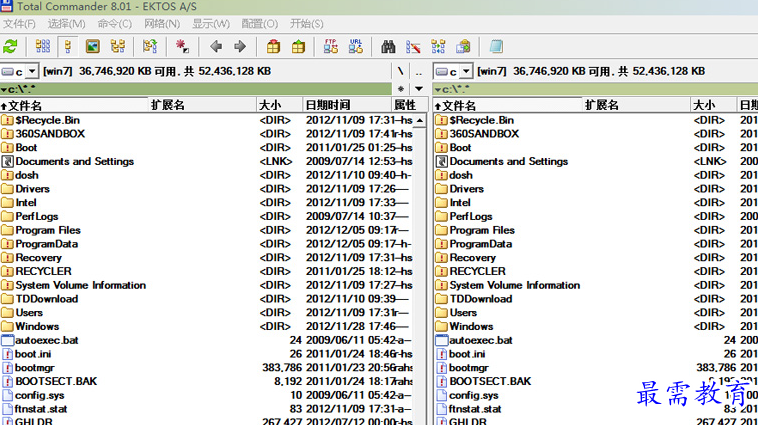
Task: Open the 命令(C) menu
Action: (x=115, y=24)
